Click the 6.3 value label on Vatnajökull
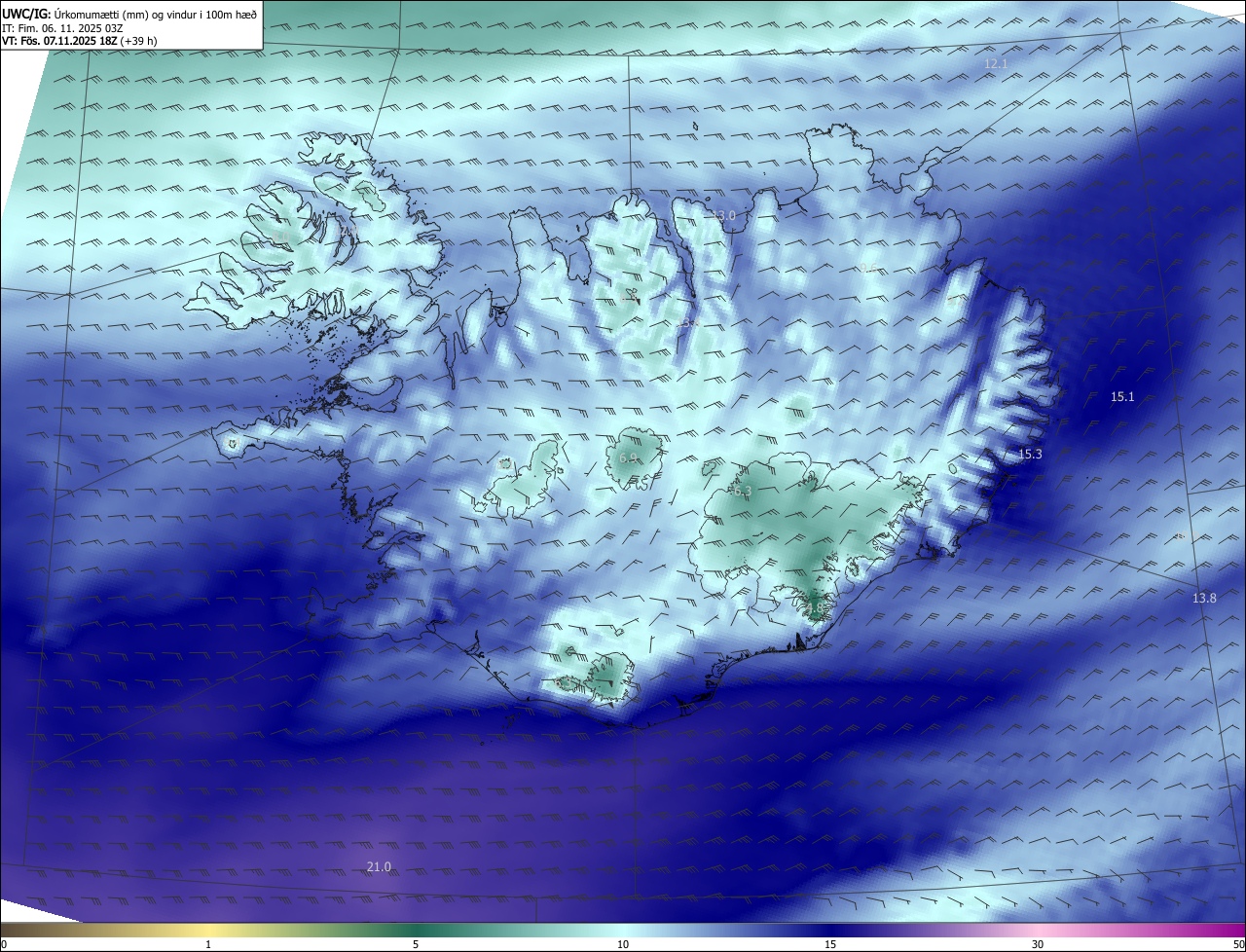Image resolution: width=1246 pixels, height=952 pixels. point(743,492)
